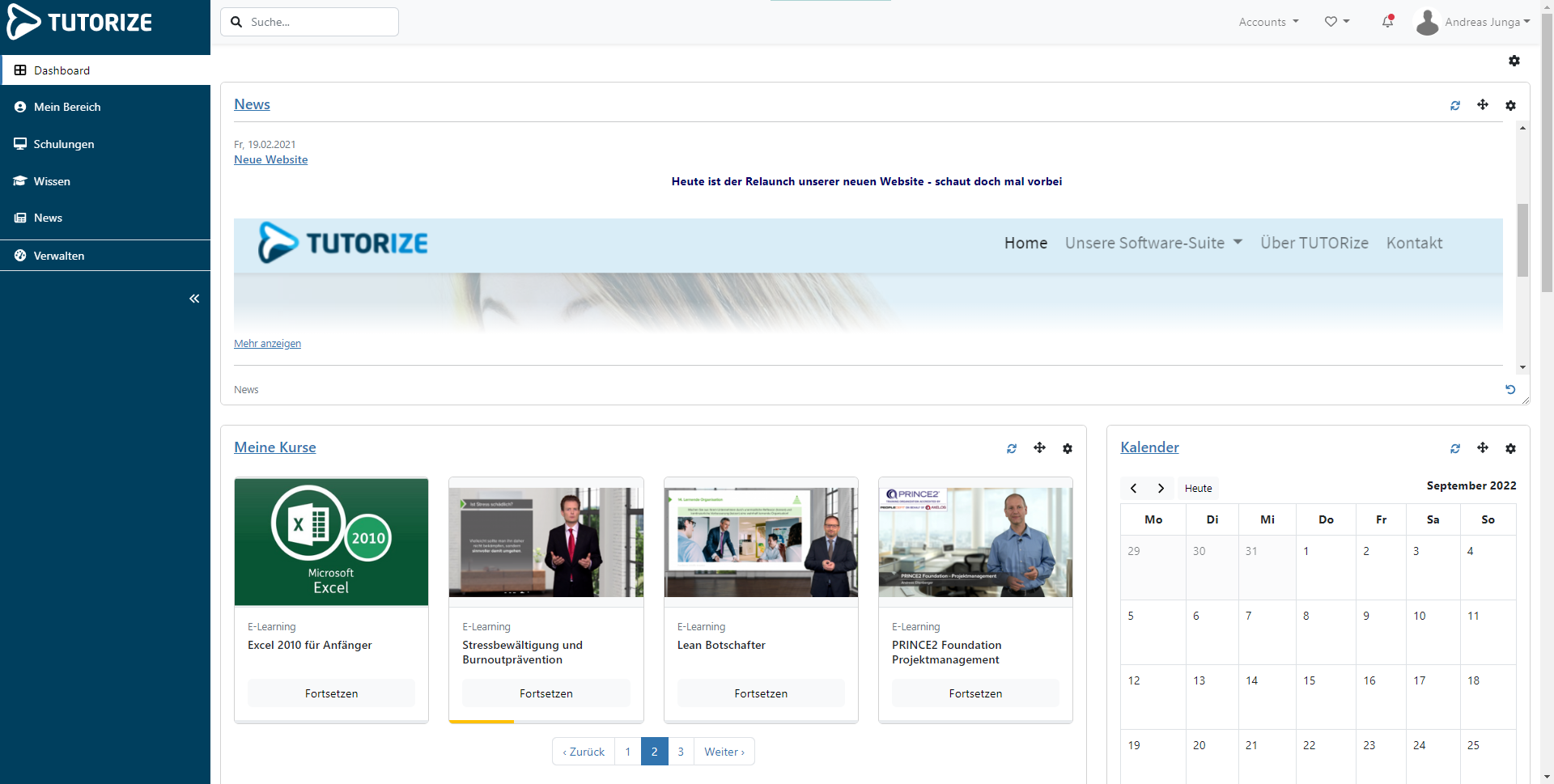Refresh the News widget
Screen dimensions: 1554x784
[1455, 105]
